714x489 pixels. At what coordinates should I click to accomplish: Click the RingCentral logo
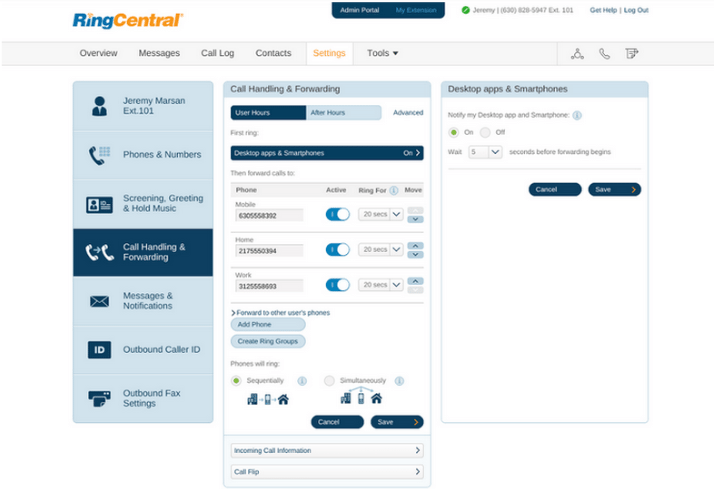[x=128, y=20]
